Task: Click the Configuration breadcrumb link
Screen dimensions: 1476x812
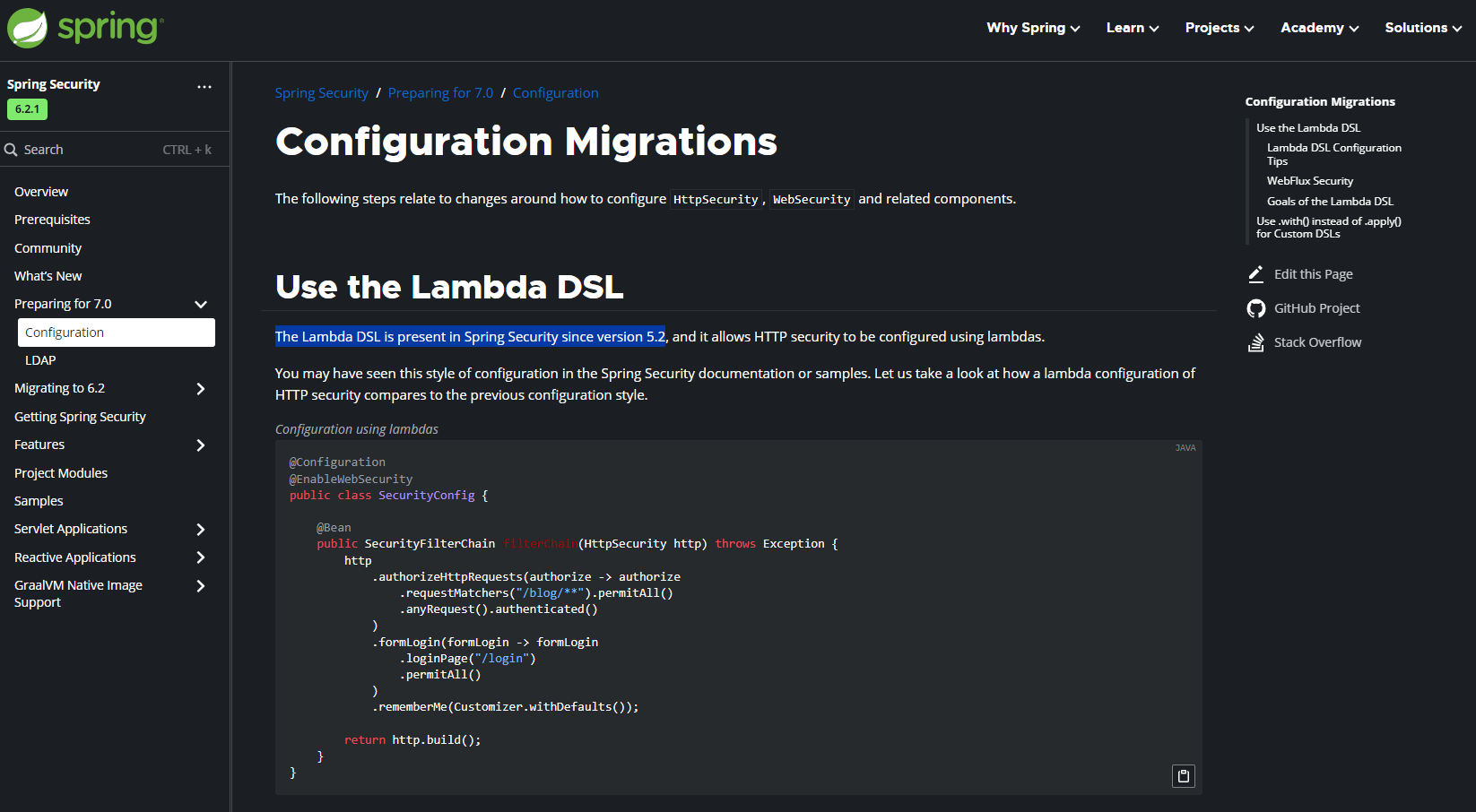Action: point(555,93)
